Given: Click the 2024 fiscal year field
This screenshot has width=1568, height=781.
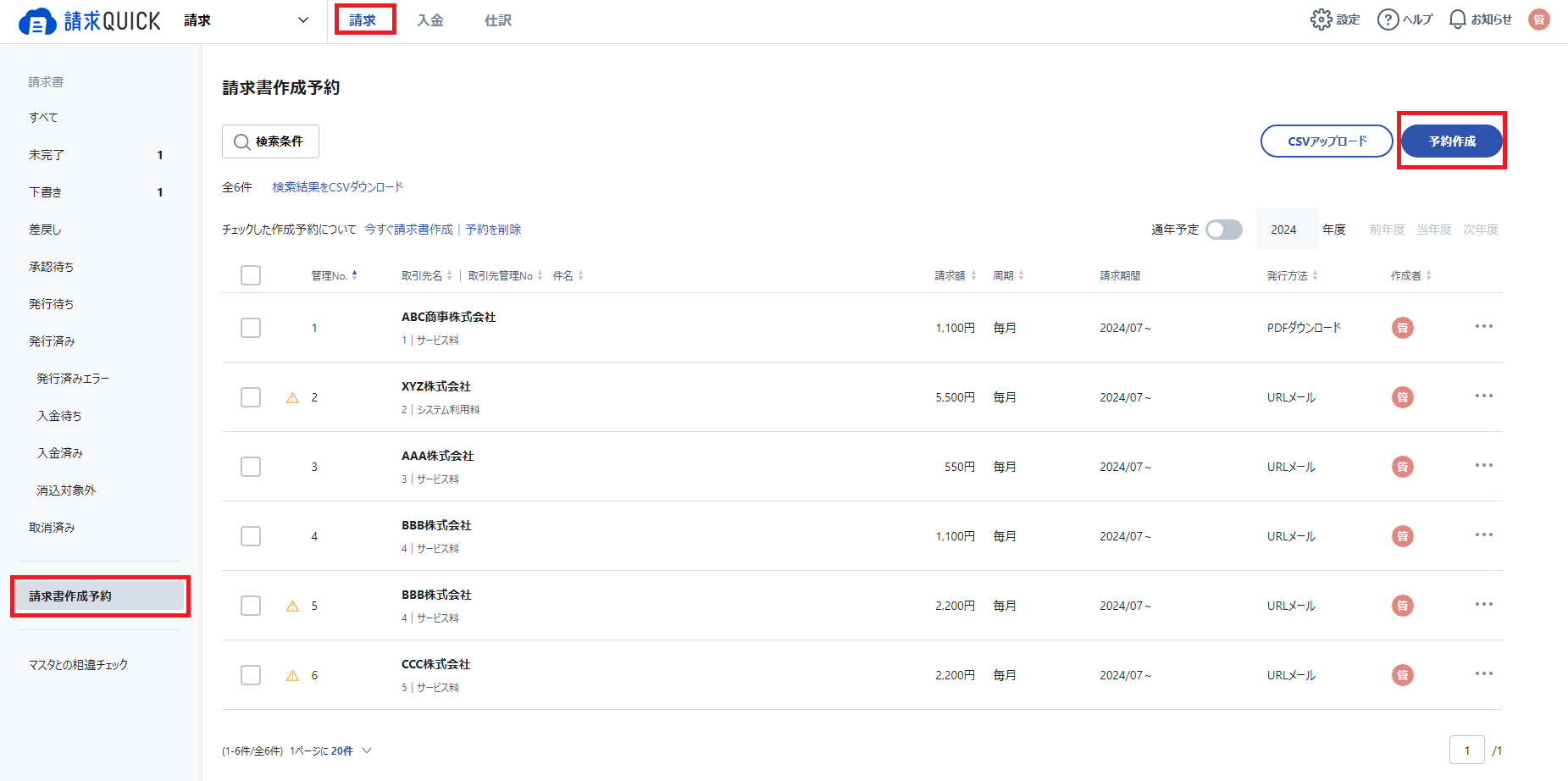Looking at the screenshot, I should (1287, 230).
